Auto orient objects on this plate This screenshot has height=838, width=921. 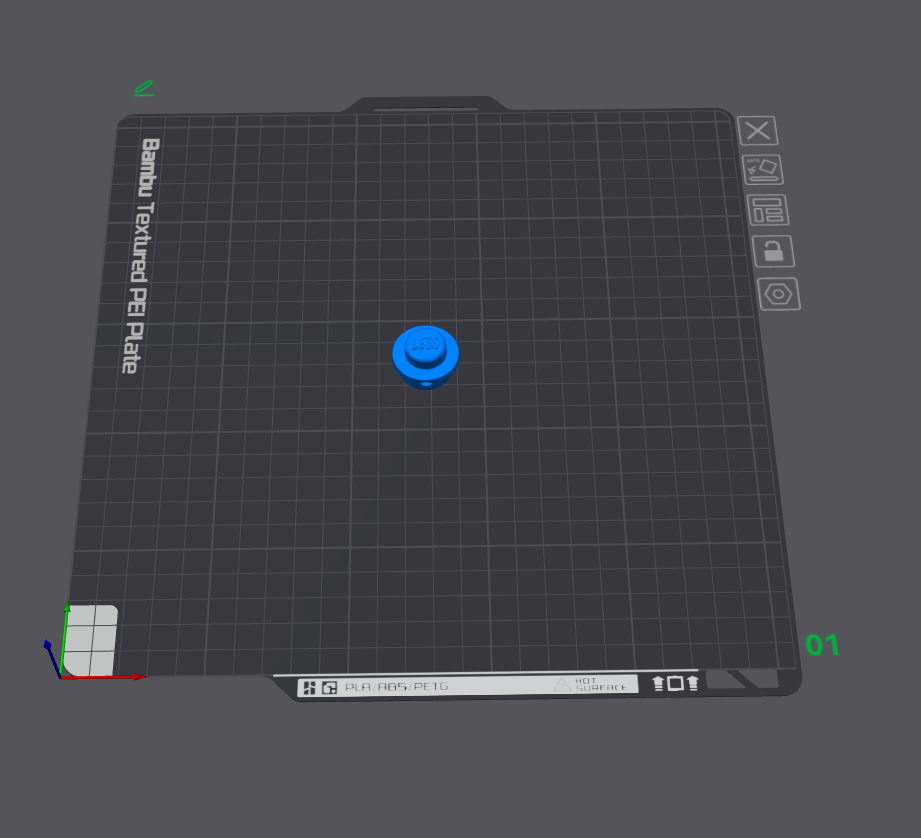coord(762,170)
